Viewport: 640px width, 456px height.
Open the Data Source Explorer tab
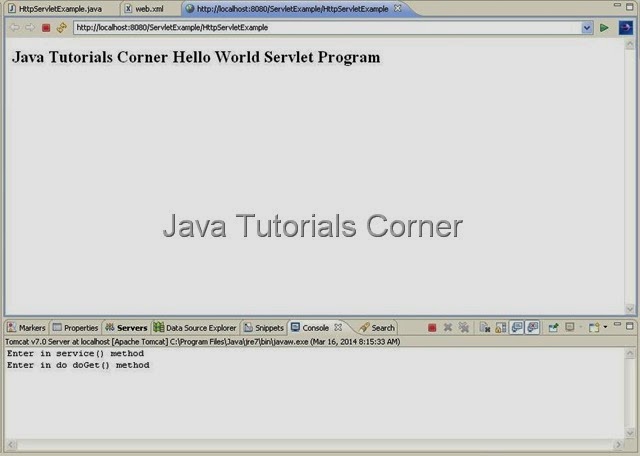click(196, 327)
